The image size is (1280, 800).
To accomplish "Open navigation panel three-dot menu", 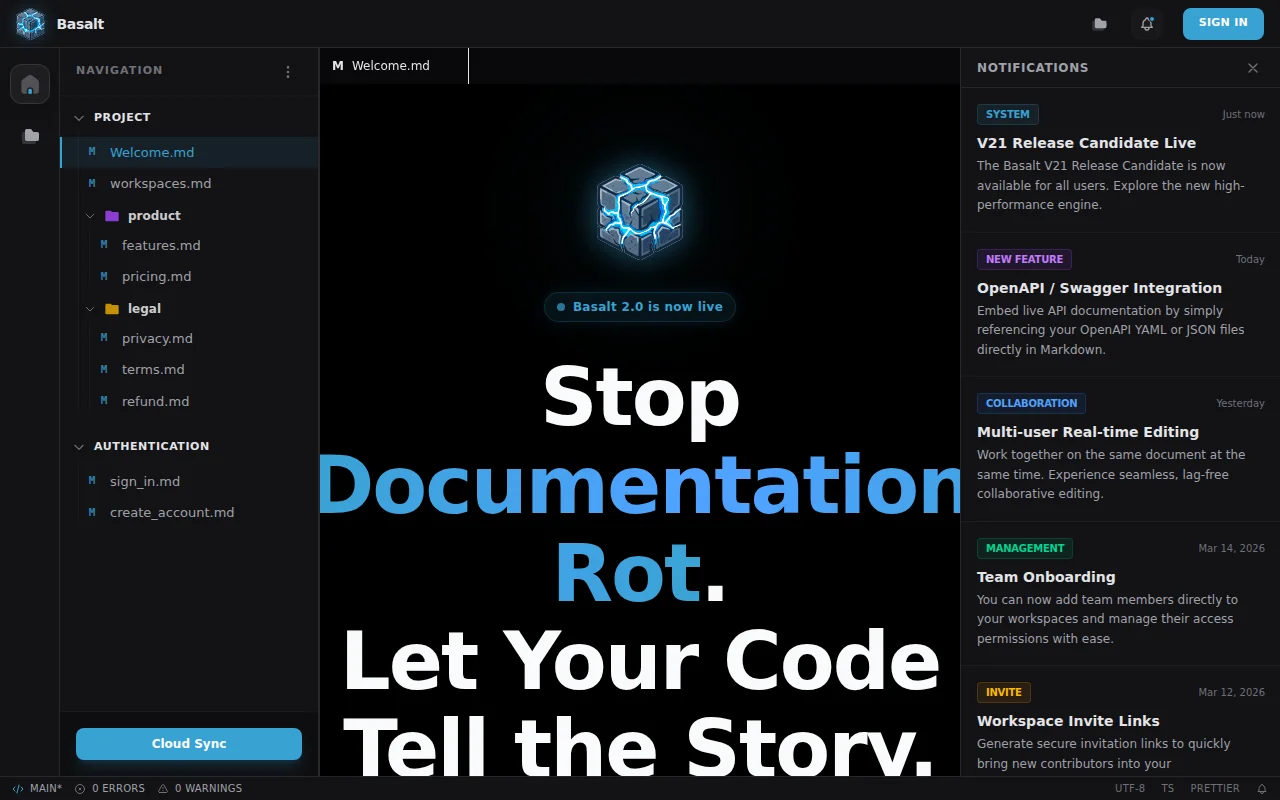I will pos(288,71).
